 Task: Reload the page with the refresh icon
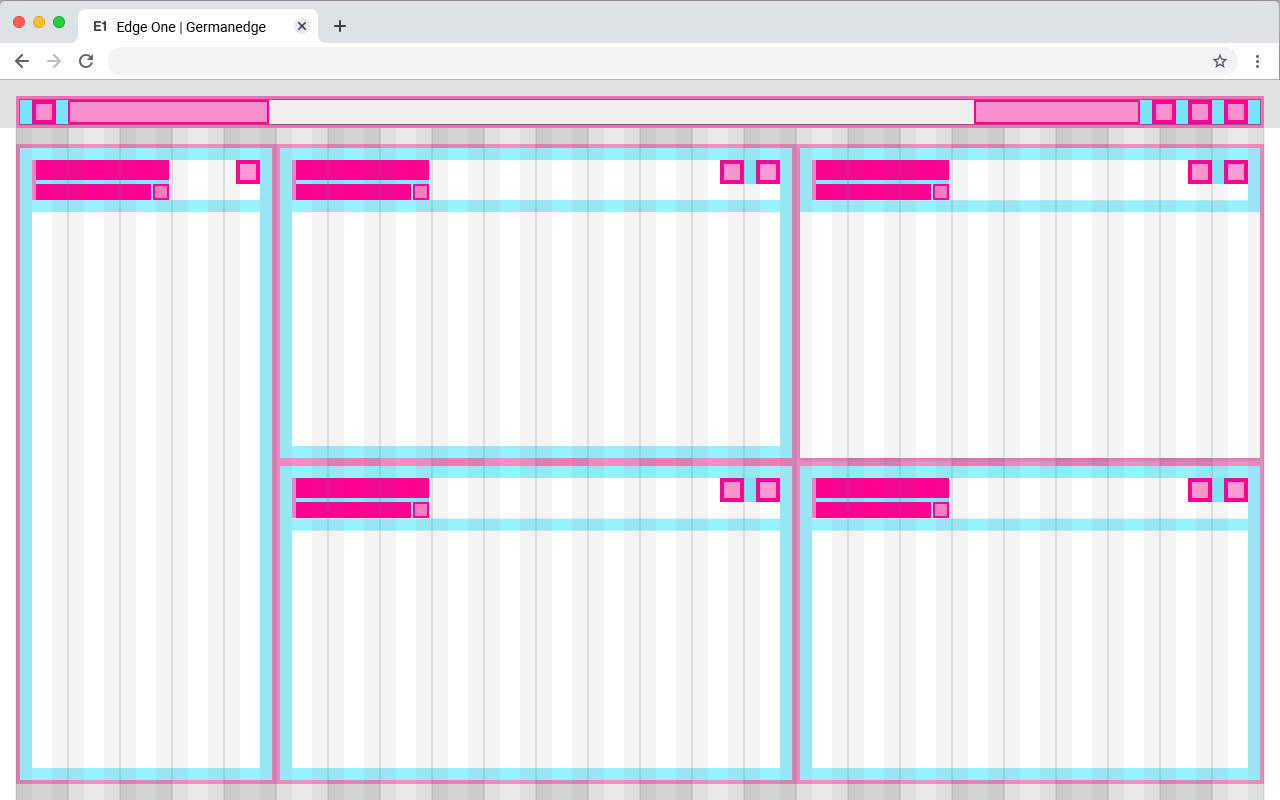pyautogui.click(x=86, y=61)
